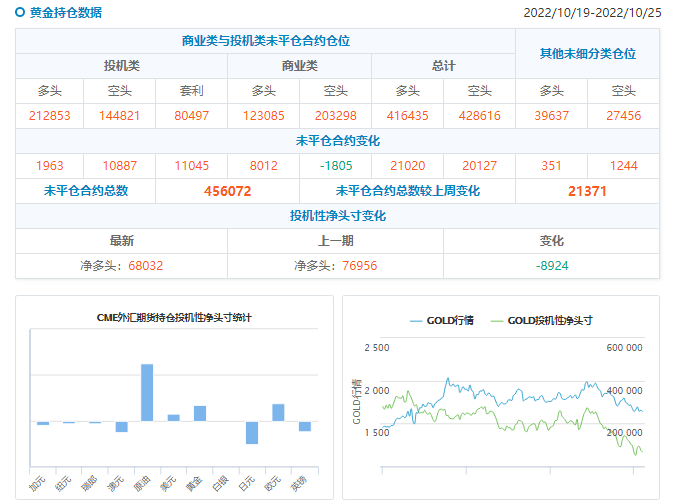Click the weekly change value 21371
Image resolution: width=677 pixels, height=502 pixels.
pyautogui.click(x=587, y=191)
